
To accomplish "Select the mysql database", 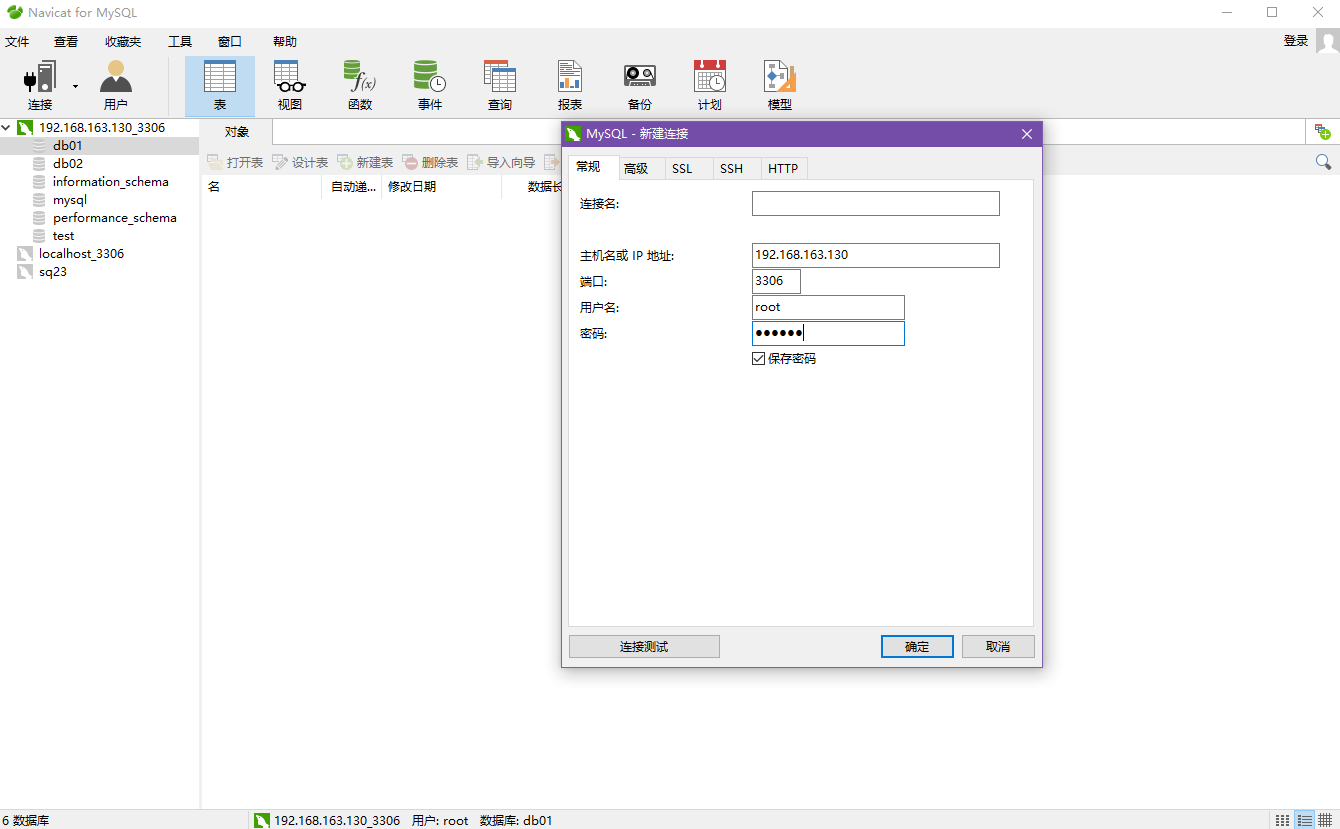I will click(x=70, y=200).
